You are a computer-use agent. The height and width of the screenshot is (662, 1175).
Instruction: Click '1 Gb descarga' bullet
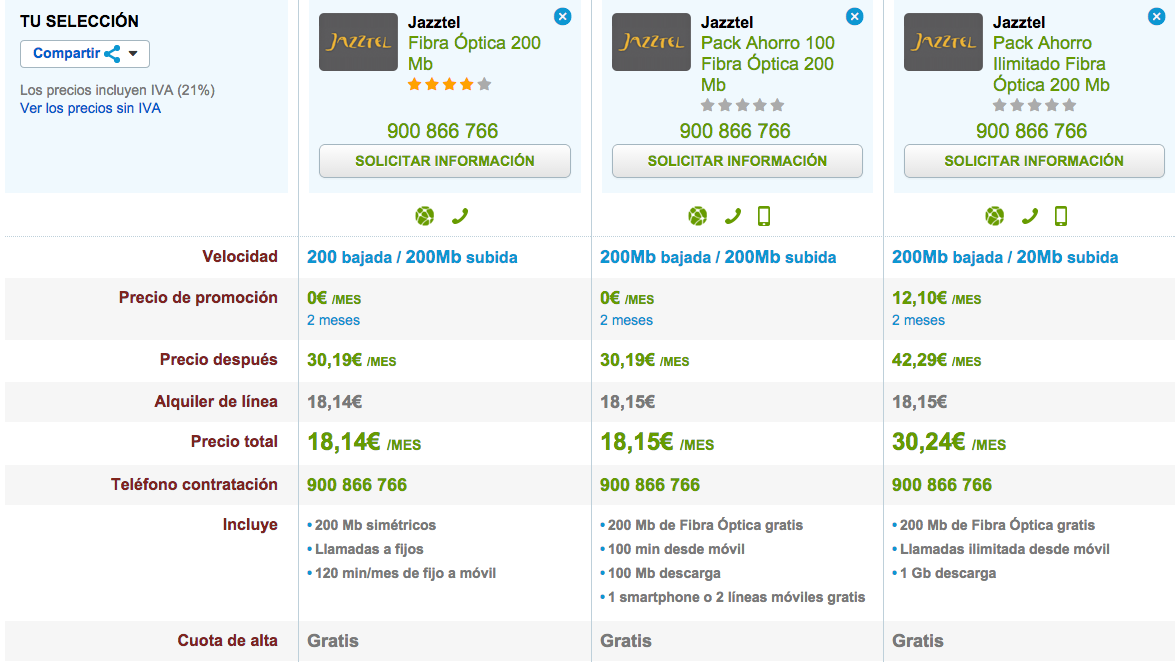click(948, 574)
